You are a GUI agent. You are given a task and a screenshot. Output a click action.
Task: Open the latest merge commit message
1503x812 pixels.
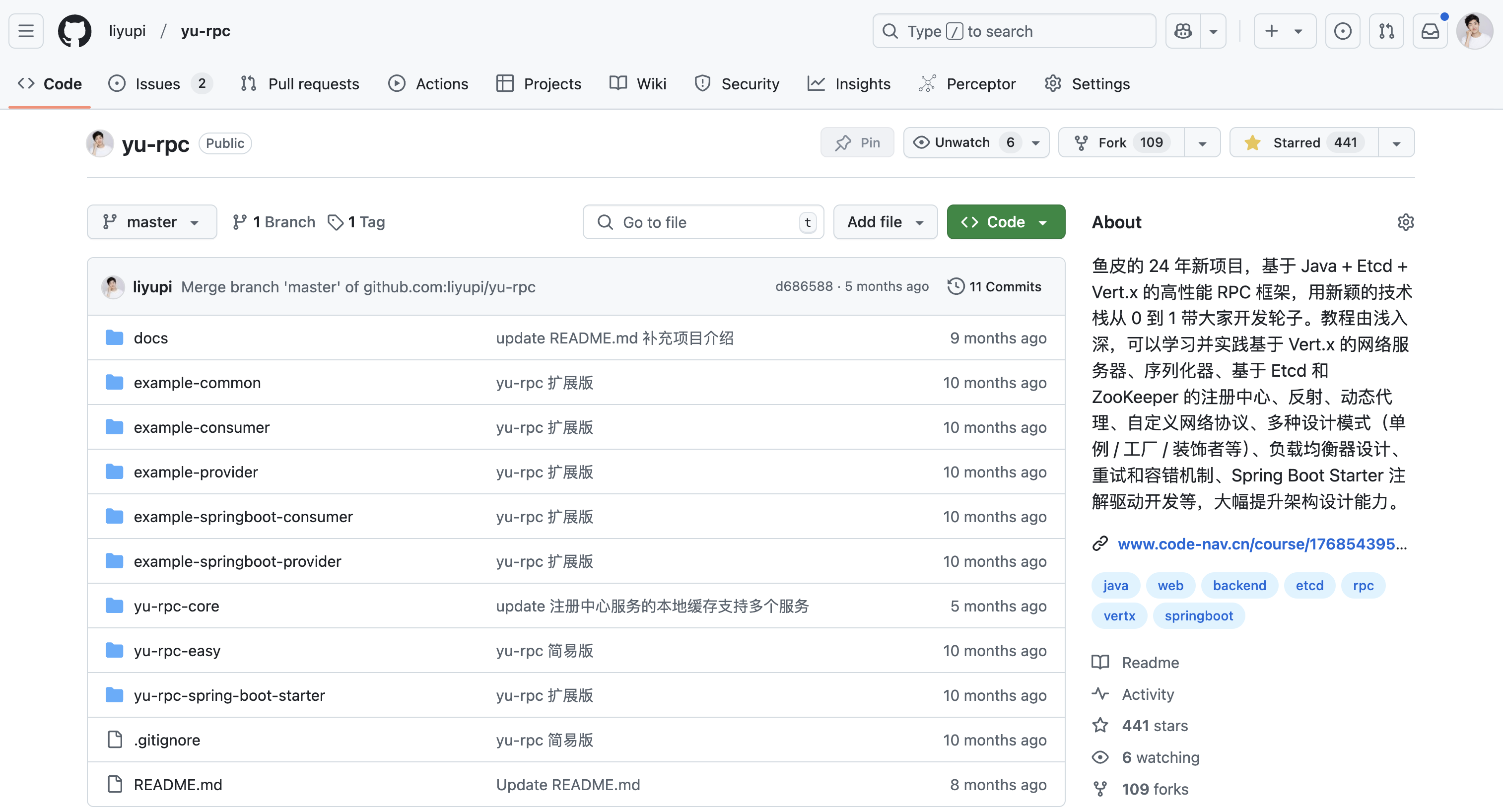point(358,286)
